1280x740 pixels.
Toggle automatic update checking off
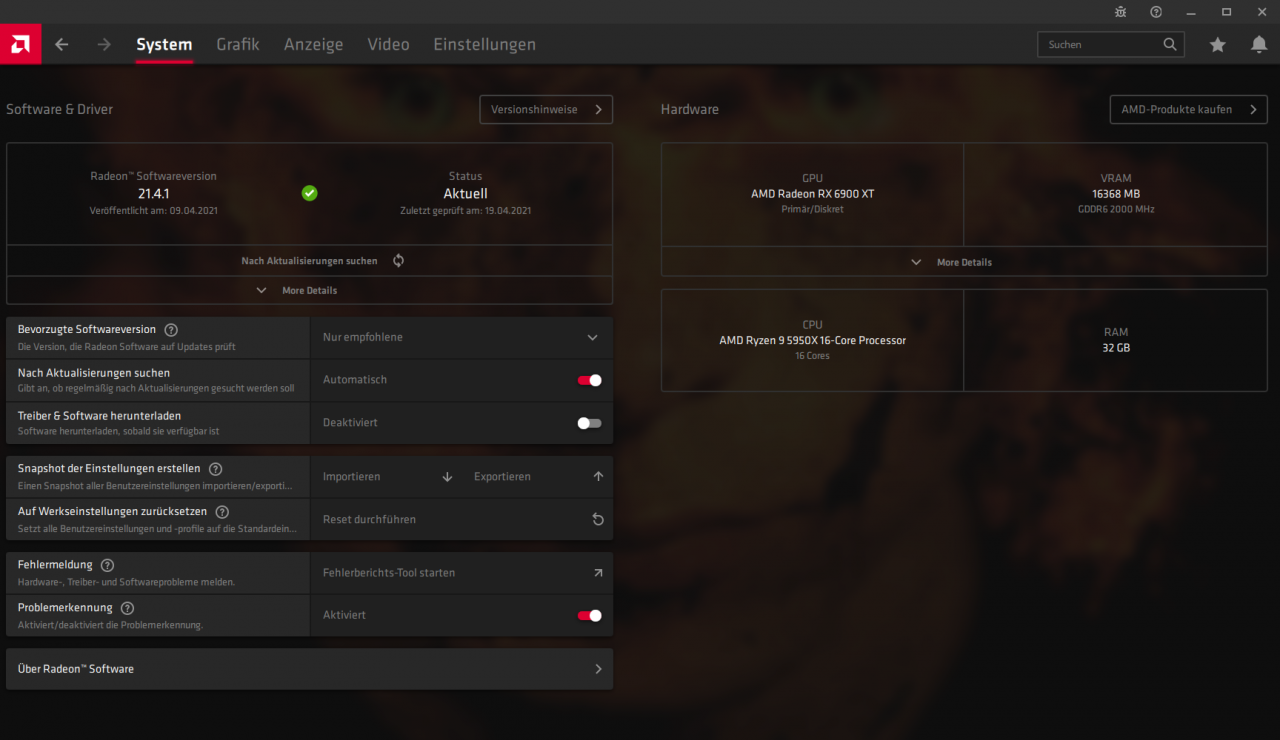(590, 380)
